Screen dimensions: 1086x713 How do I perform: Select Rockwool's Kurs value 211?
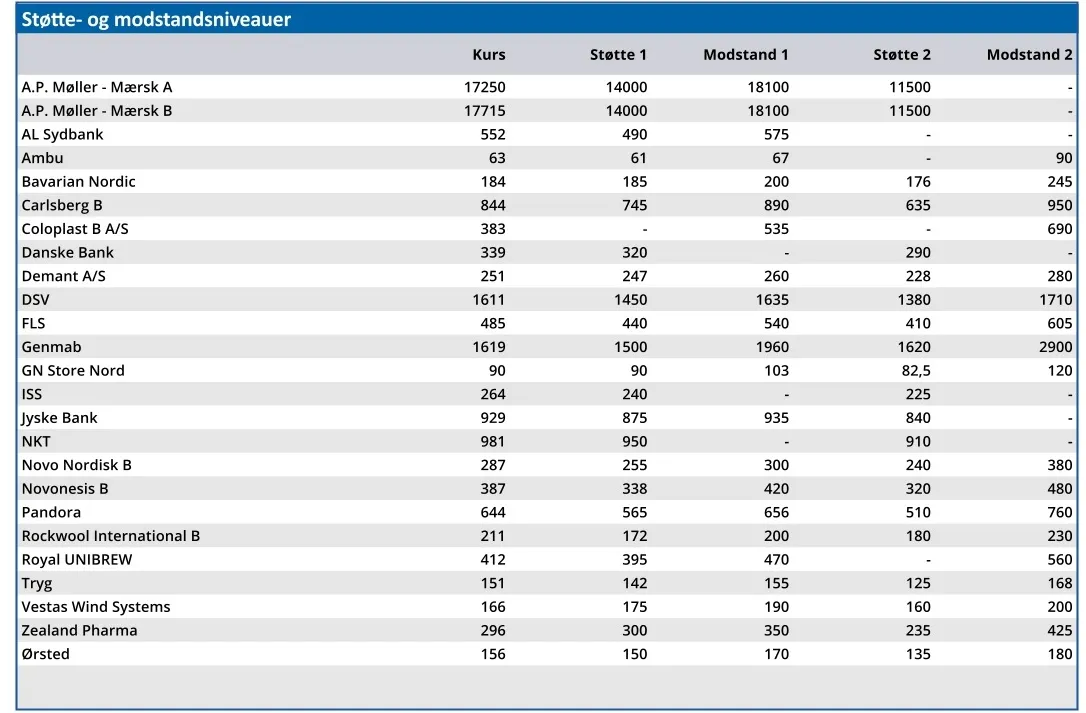(x=493, y=536)
